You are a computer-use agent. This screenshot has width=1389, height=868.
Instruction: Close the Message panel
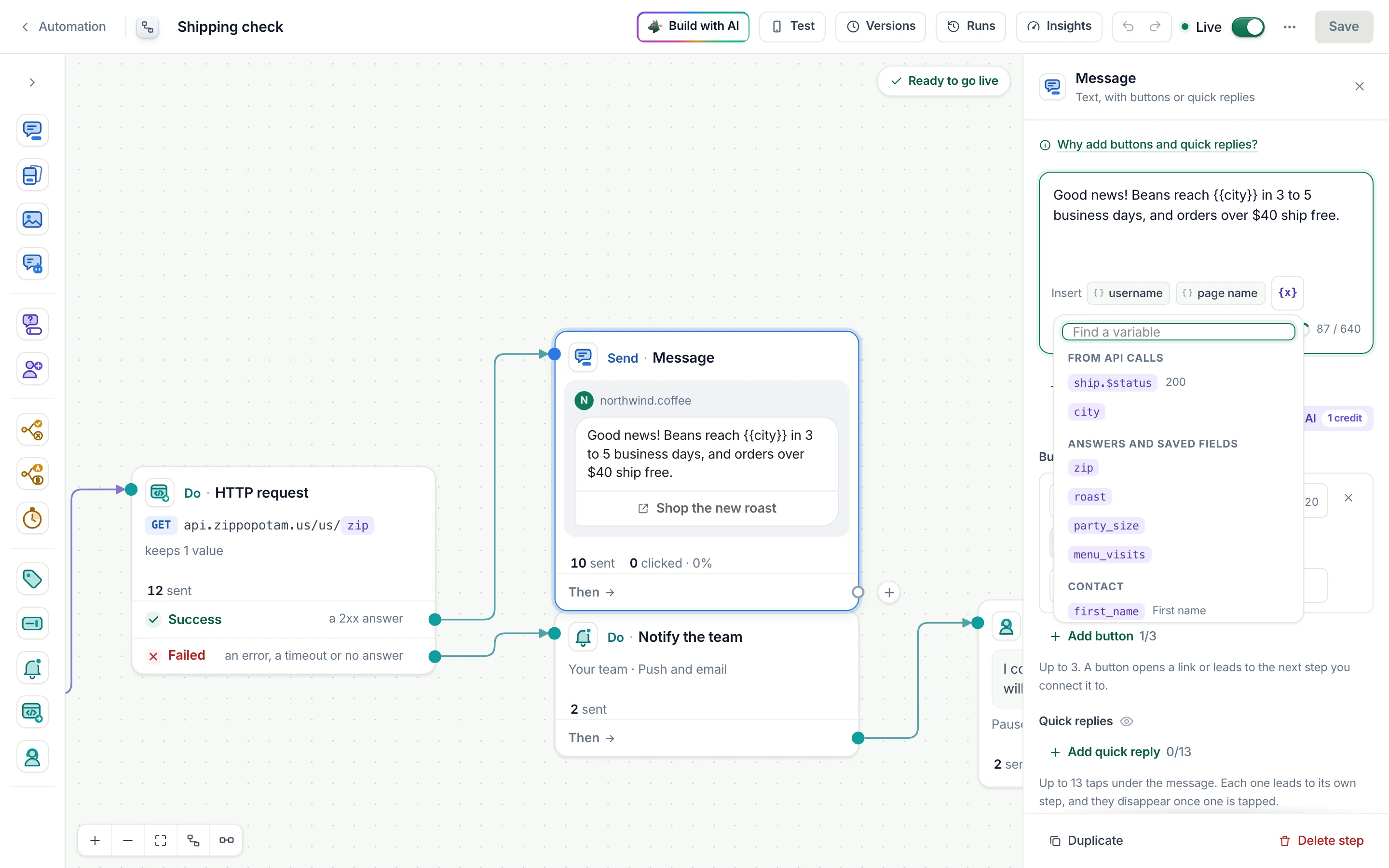[1359, 87]
